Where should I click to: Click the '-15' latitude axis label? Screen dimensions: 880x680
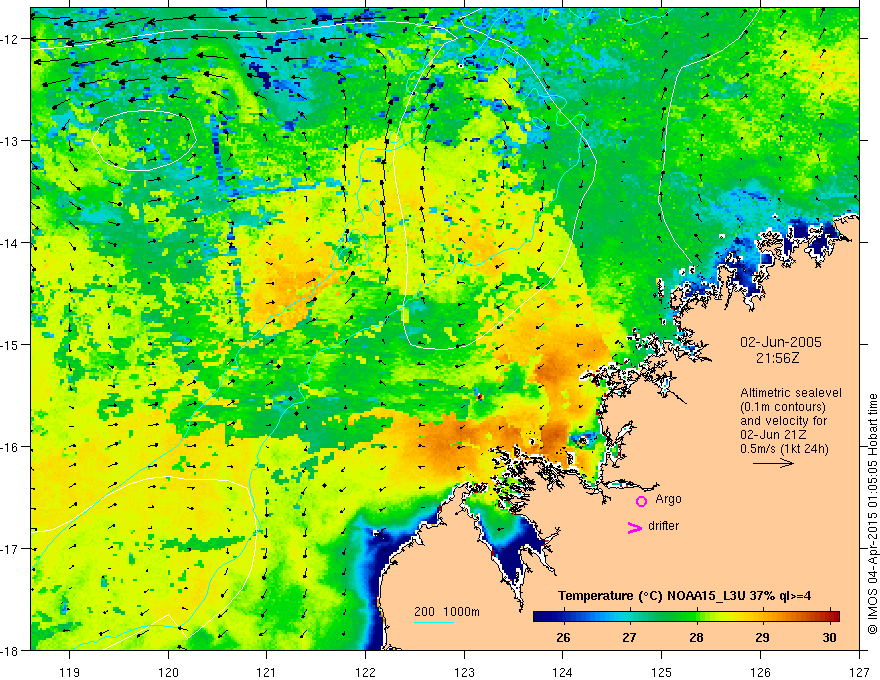click(x=11, y=344)
